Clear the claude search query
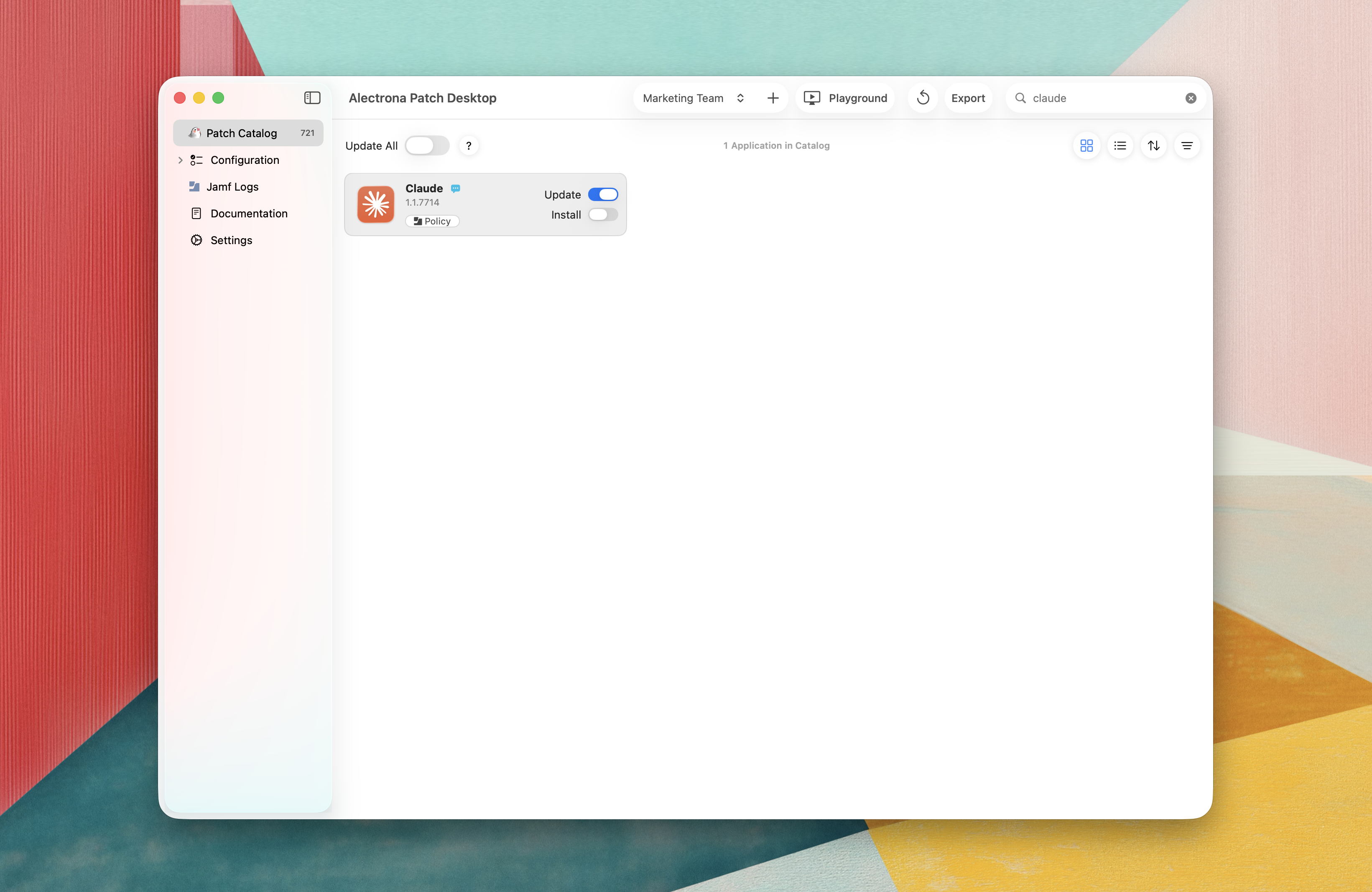 1190,98
